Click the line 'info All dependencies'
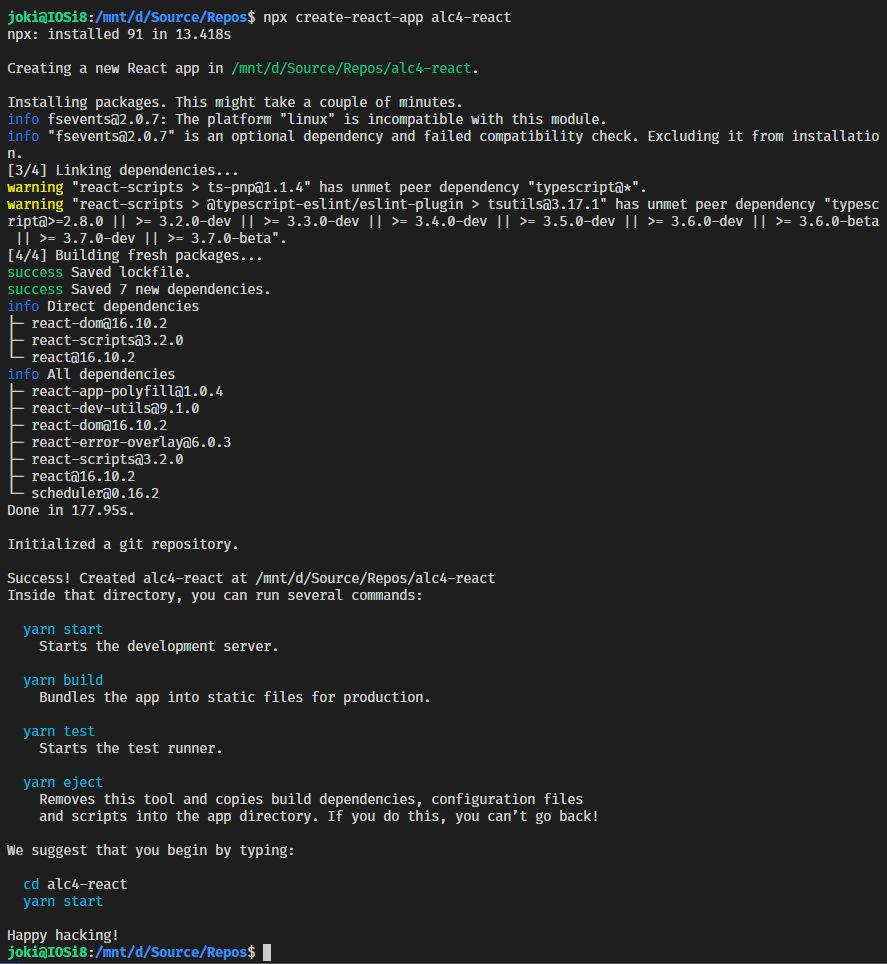Viewport: 887px width, 964px height. 91,374
